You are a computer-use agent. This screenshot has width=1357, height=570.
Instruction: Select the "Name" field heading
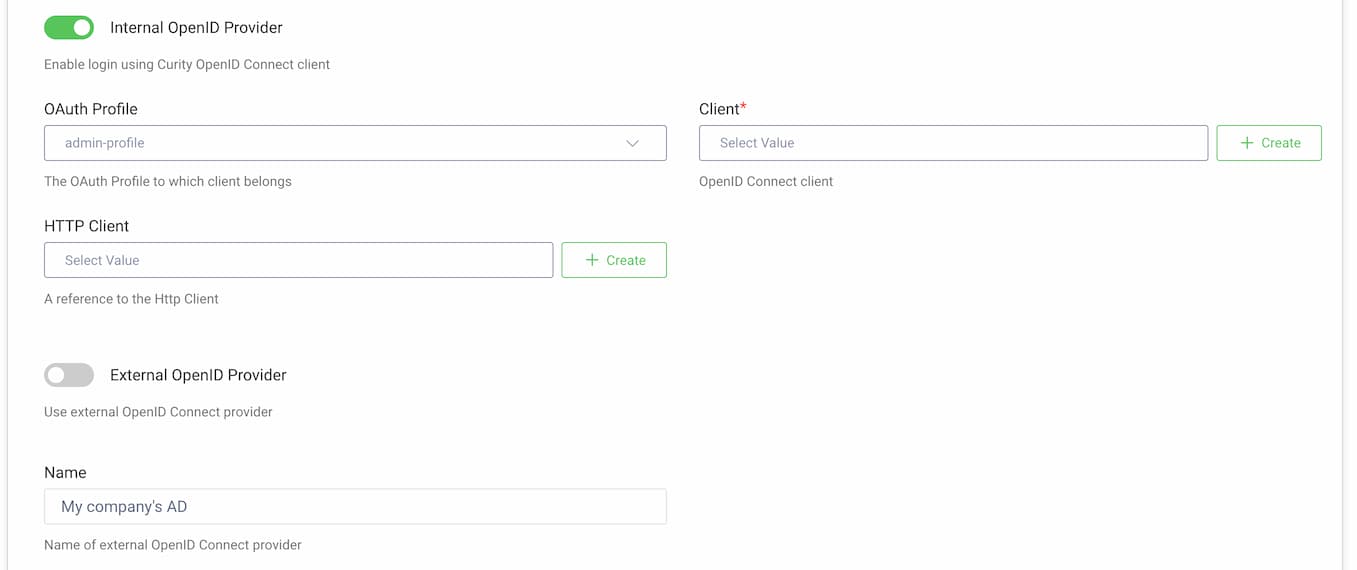click(x=65, y=472)
